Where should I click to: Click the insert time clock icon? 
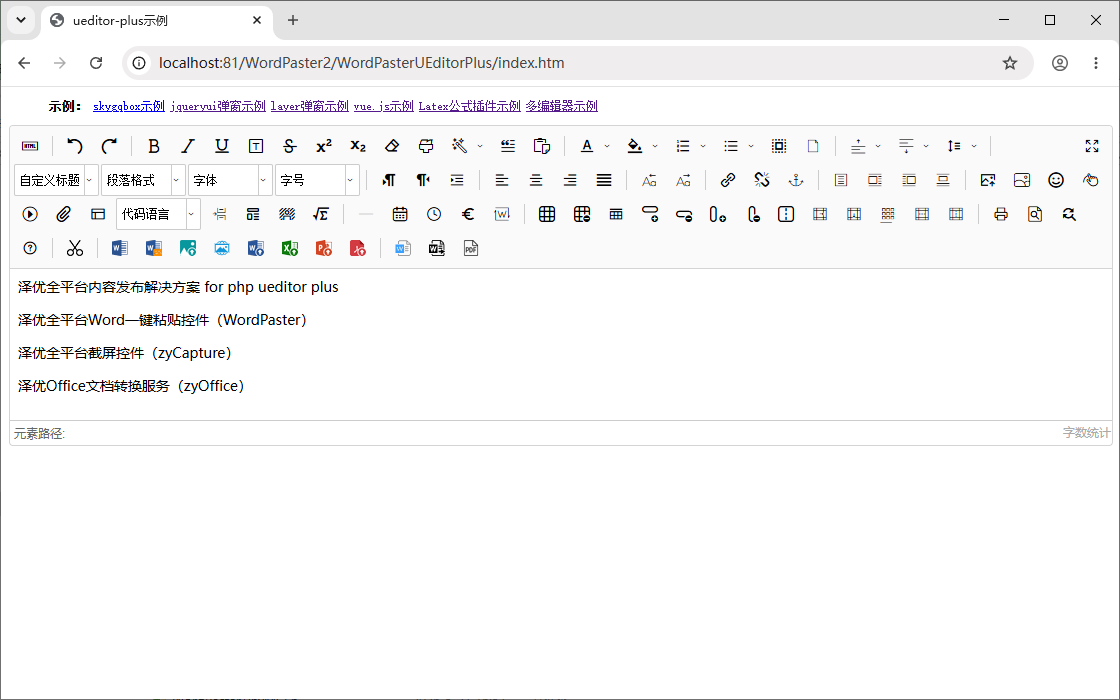pos(434,214)
